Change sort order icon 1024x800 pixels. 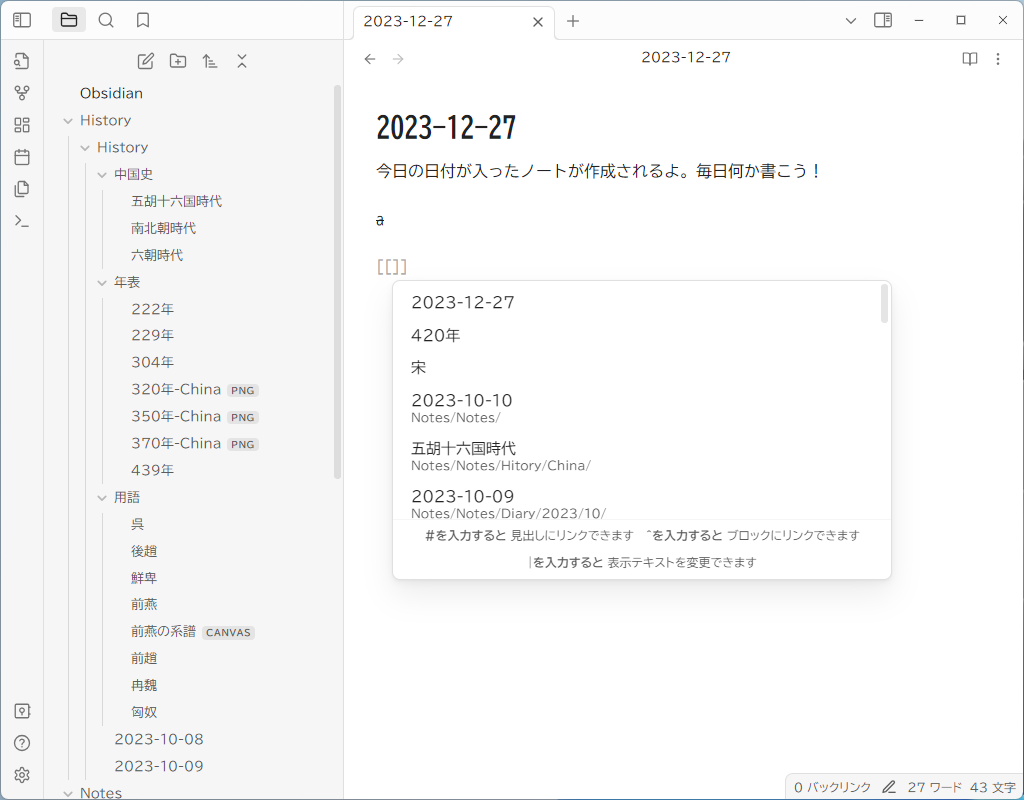point(210,61)
